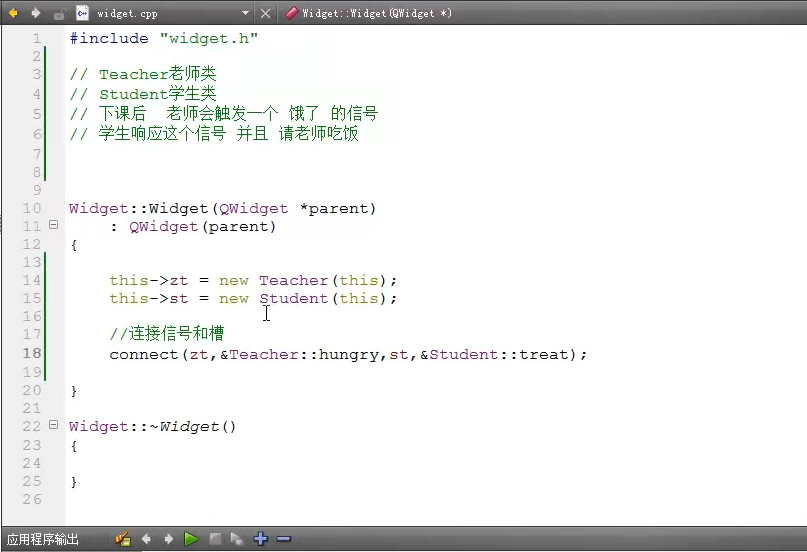Click the C++ file icon beside widget.cpp
The width and height of the screenshot is (807, 552).
pyautogui.click(x=82, y=13)
